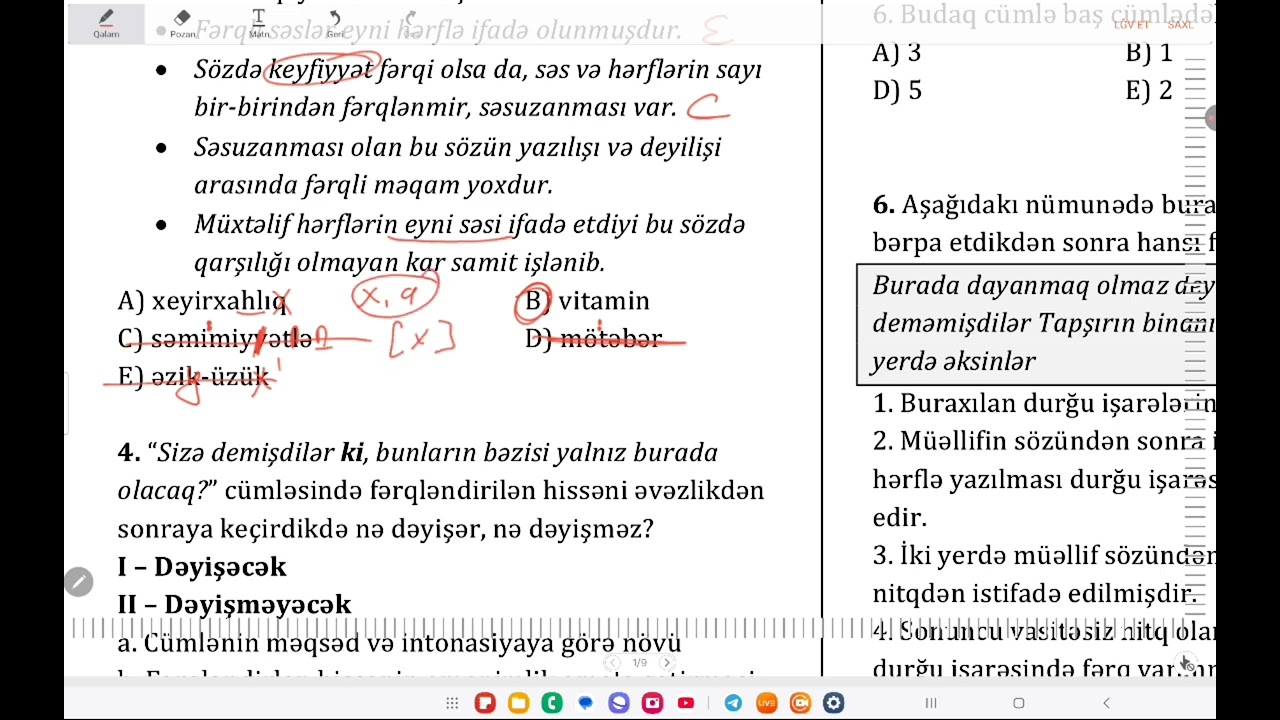Viewport: 1280px width, 720px height.
Task: Save annotations with SAXLA
Action: pos(1181,24)
